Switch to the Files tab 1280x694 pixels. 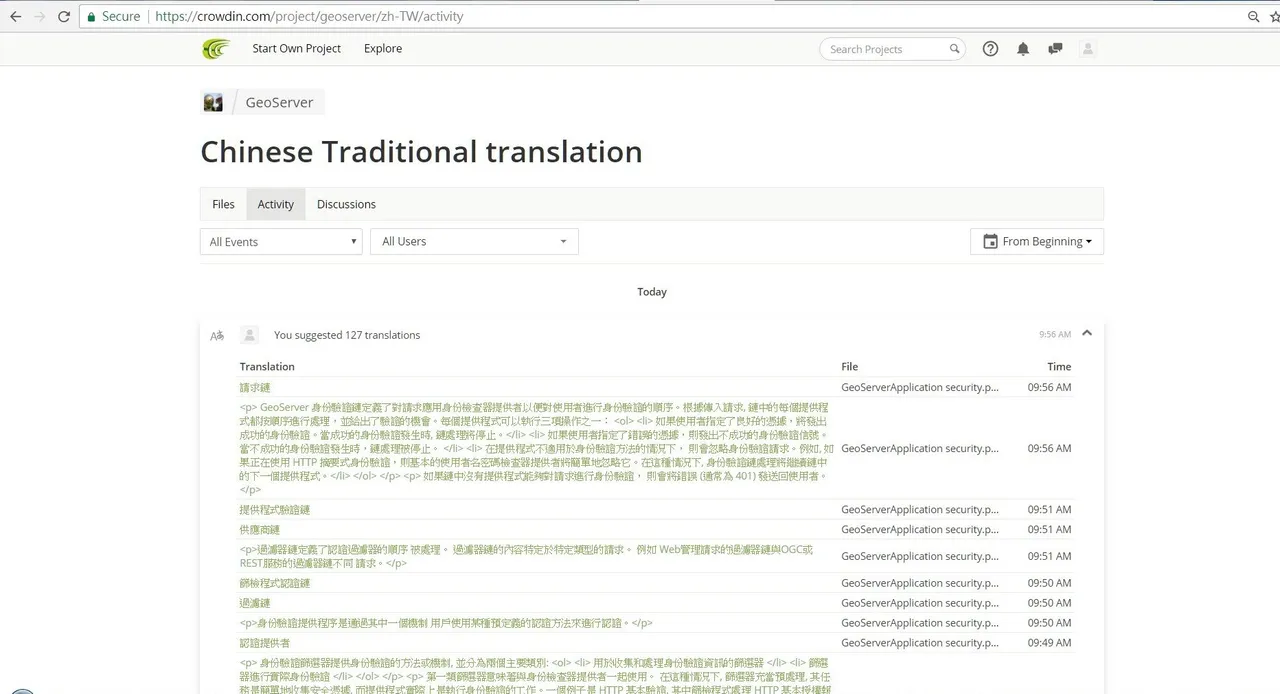tap(223, 204)
